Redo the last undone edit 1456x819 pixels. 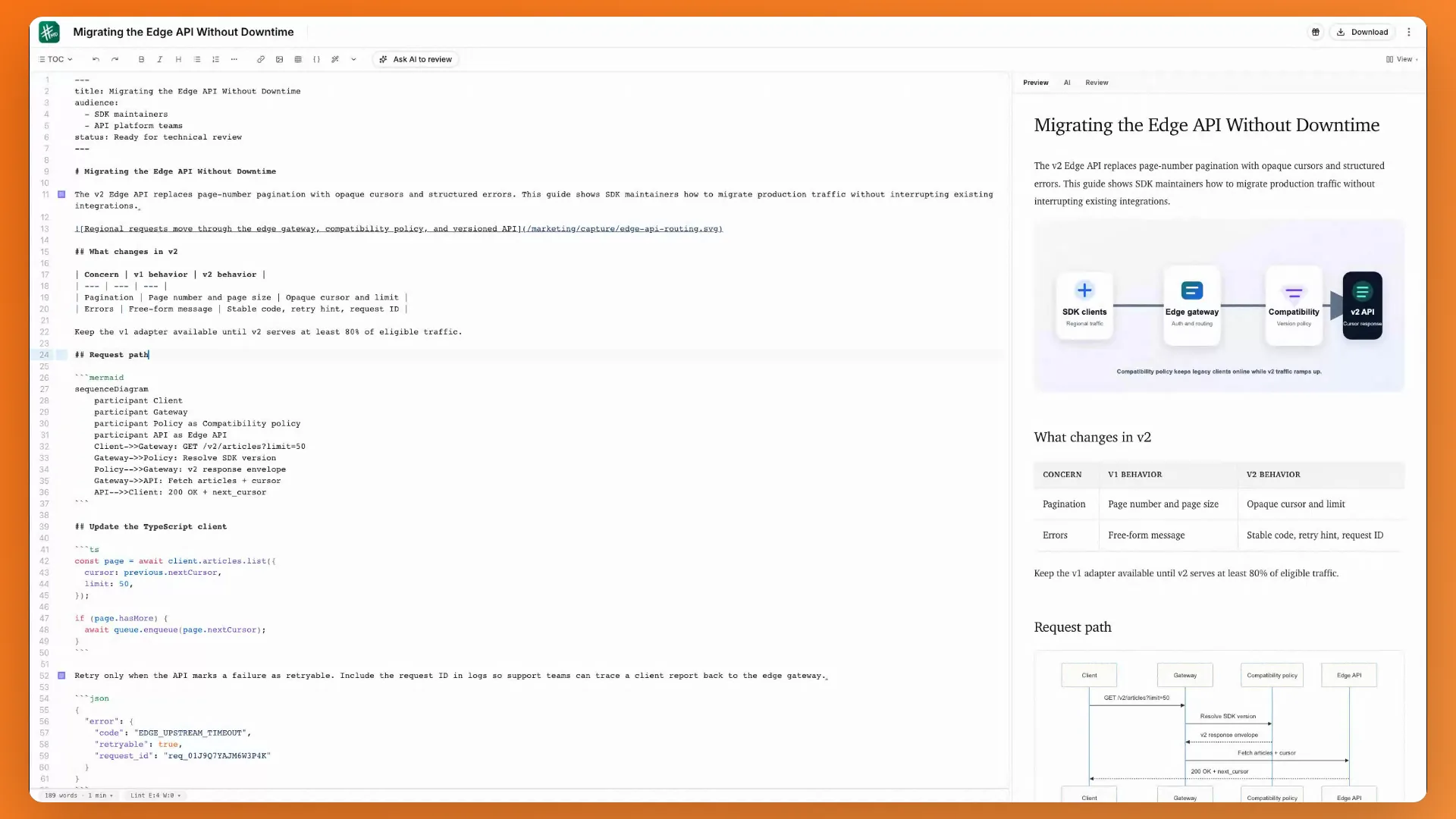click(115, 59)
